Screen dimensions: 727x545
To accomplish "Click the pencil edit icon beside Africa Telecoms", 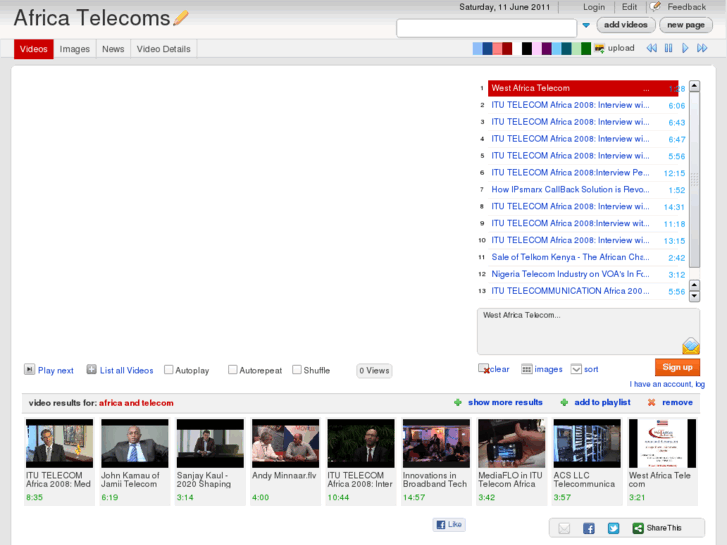I will [x=181, y=18].
